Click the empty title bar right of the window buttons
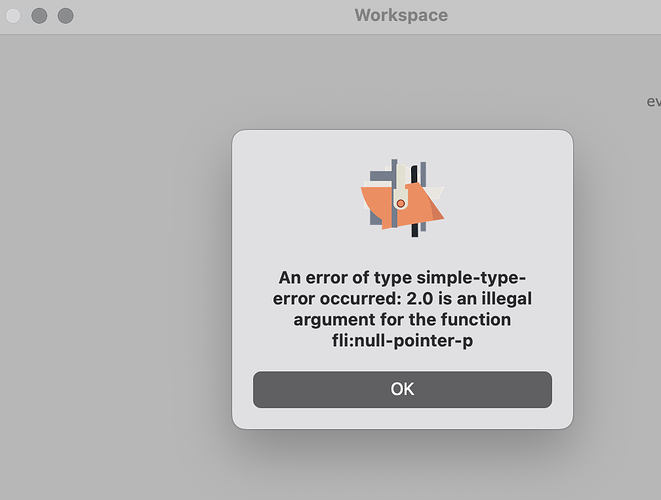661x500 pixels. point(211,16)
